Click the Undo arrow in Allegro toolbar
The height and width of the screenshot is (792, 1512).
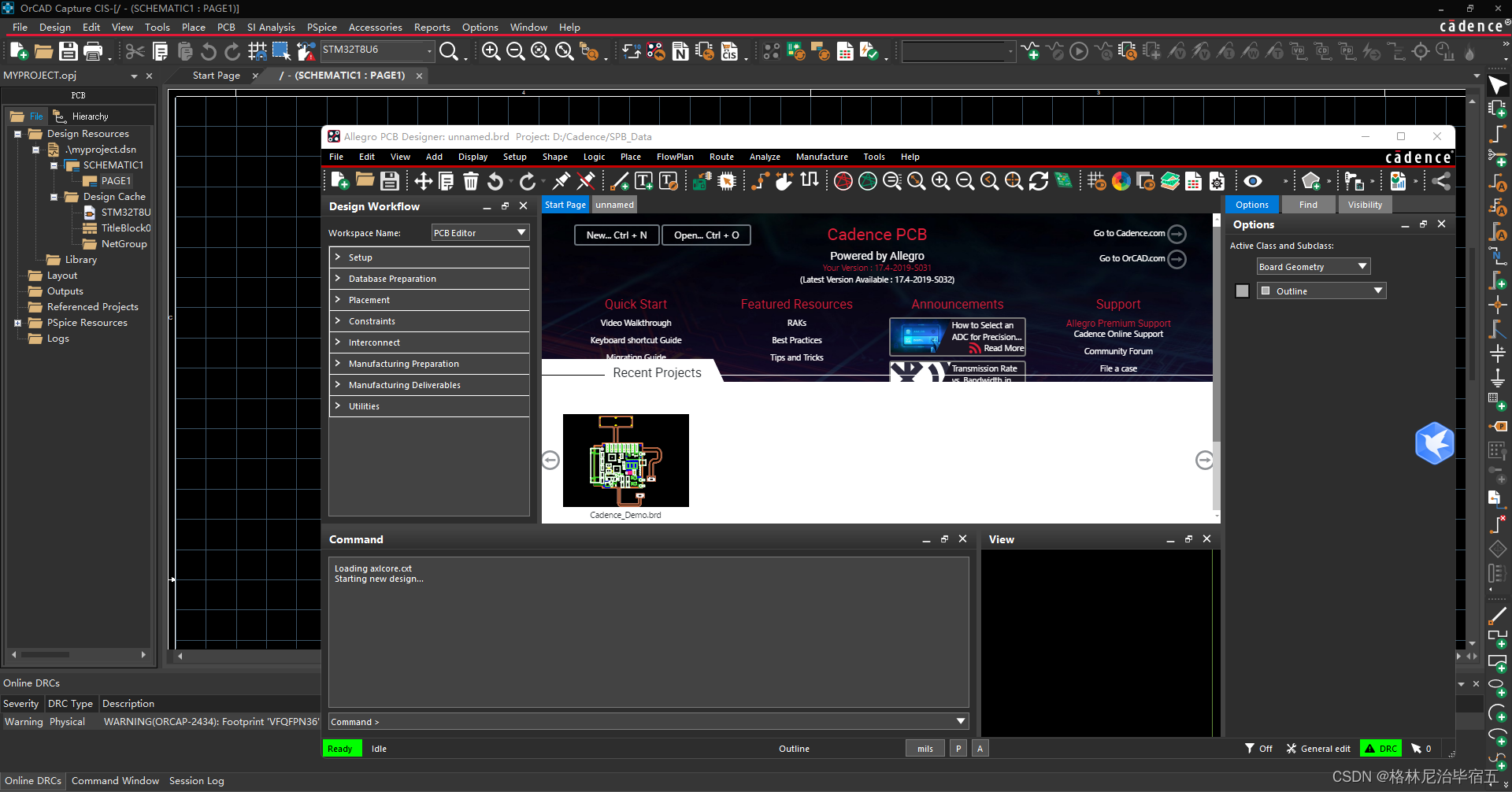[x=495, y=181]
